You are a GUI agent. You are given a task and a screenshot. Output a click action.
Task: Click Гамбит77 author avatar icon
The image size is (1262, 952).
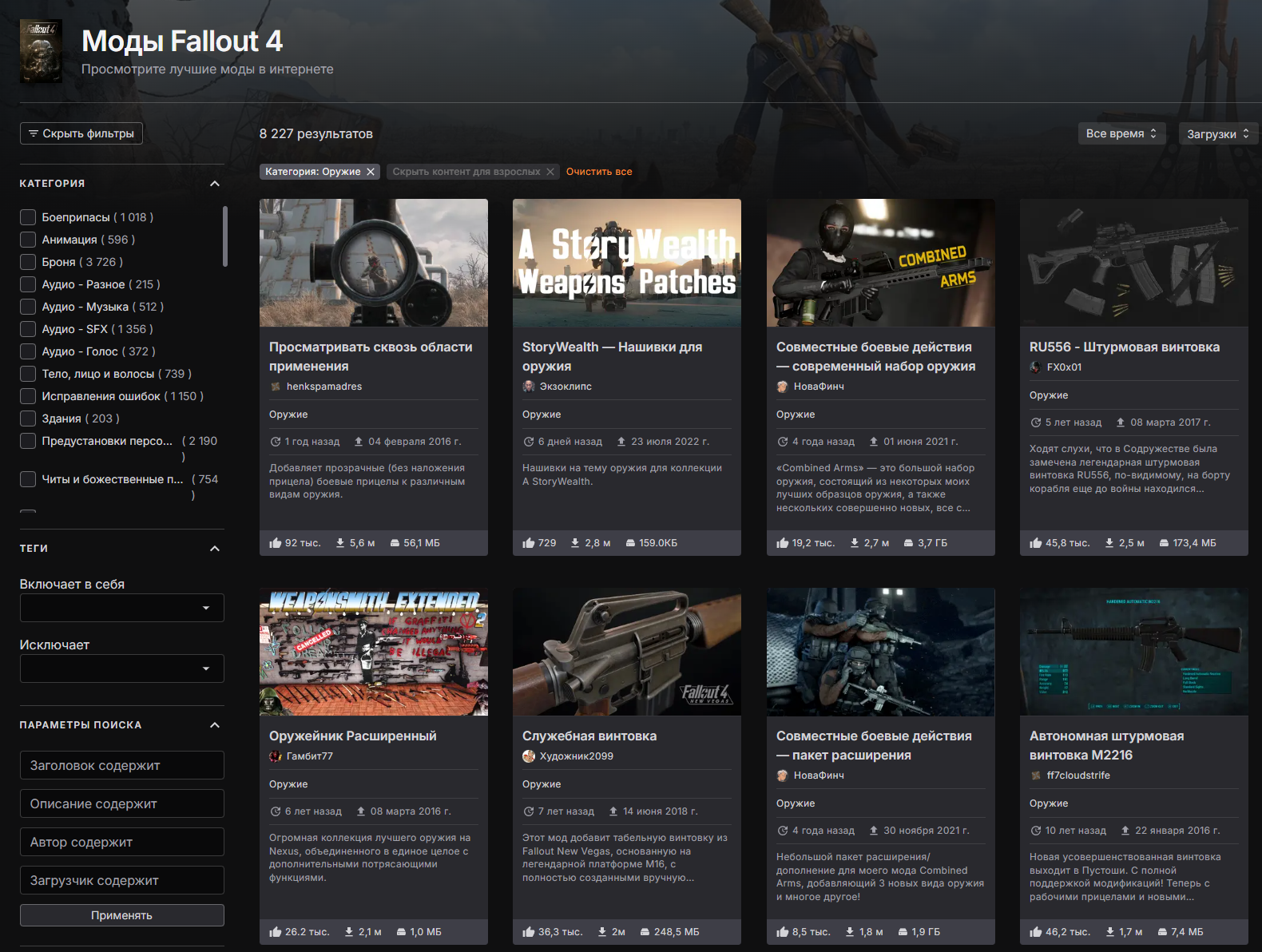coord(276,756)
